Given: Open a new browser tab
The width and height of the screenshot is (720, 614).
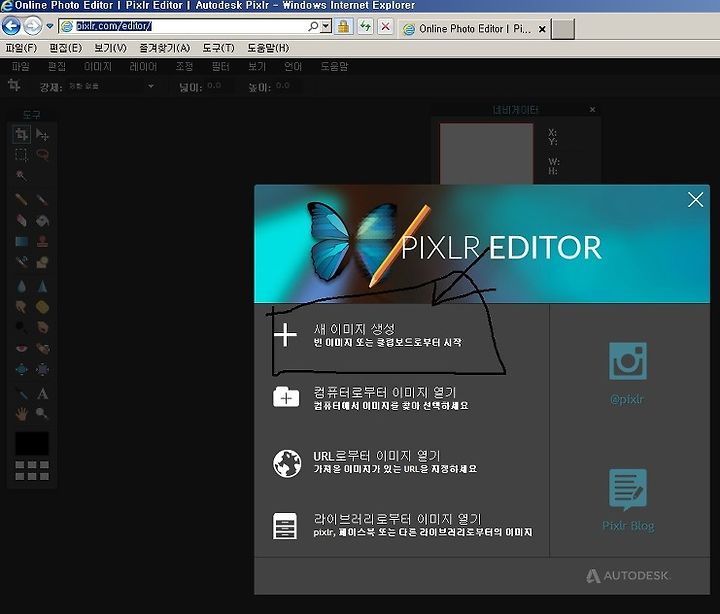Looking at the screenshot, I should pos(563,29).
